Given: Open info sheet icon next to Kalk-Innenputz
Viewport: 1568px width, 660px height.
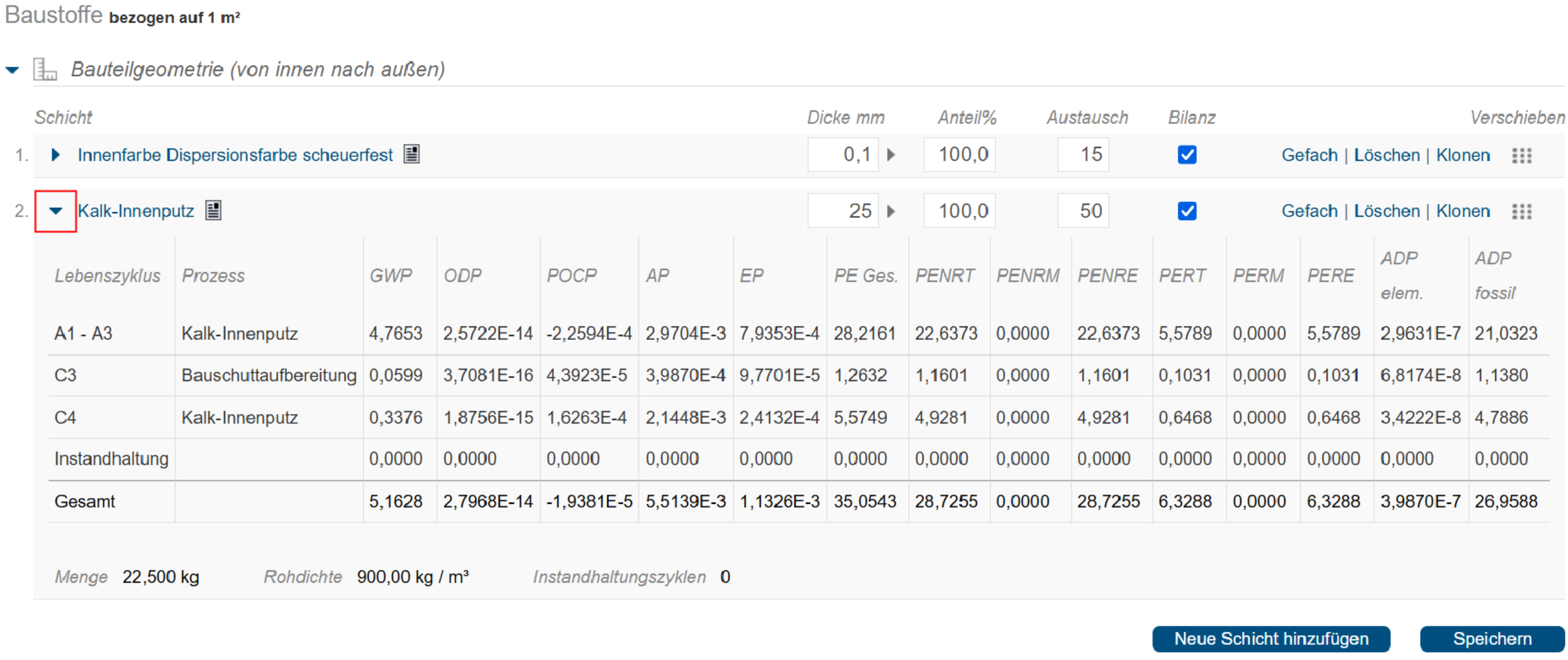Looking at the screenshot, I should point(213,211).
